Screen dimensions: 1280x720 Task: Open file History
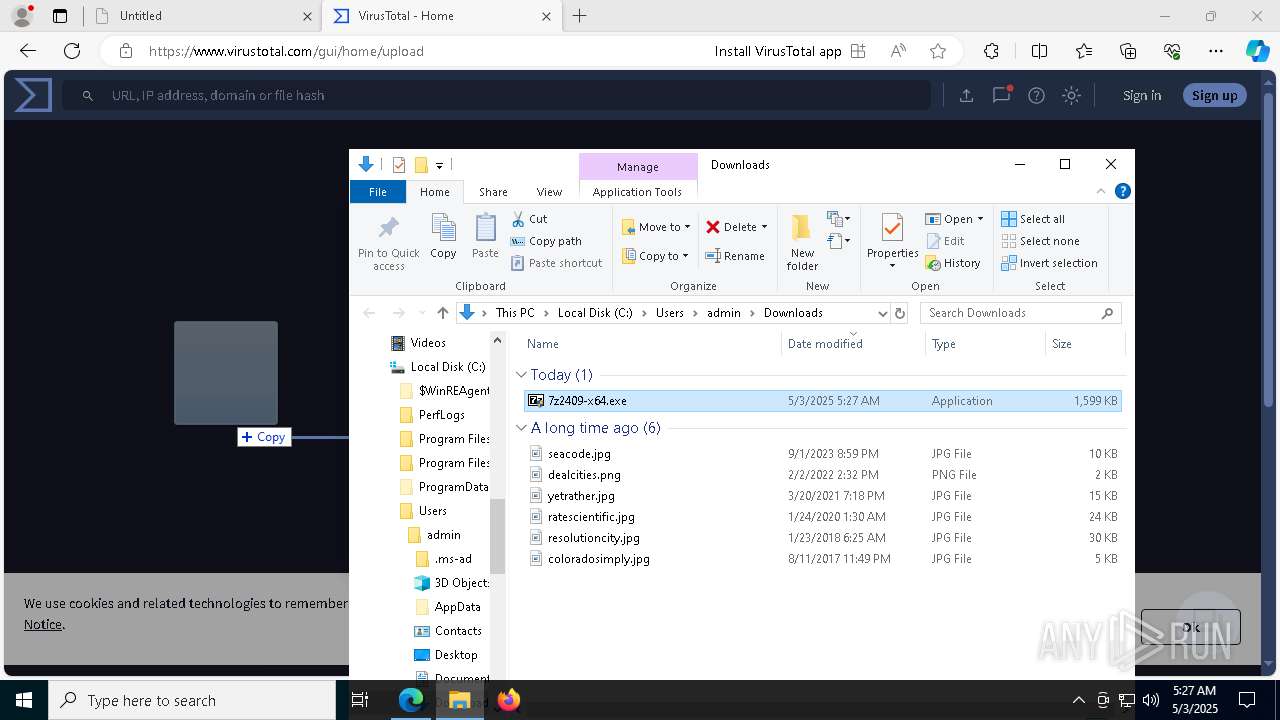coord(953,263)
